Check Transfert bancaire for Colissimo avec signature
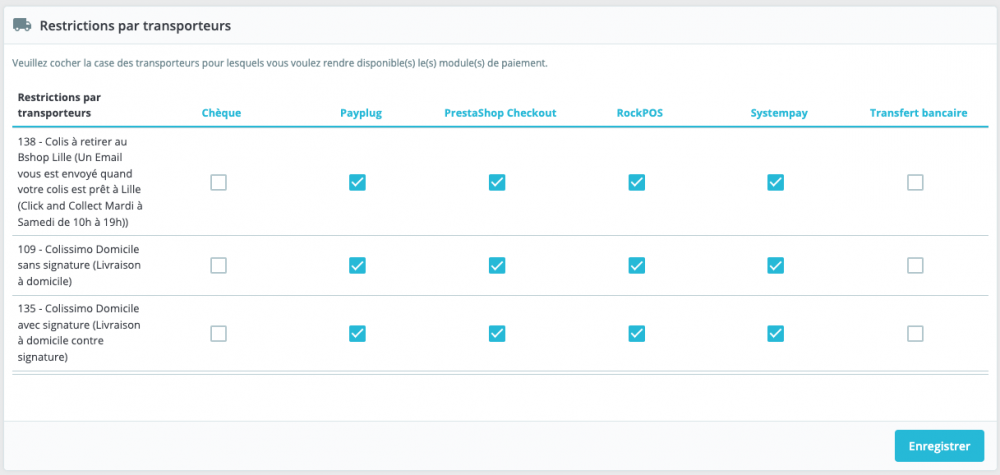Viewport: 1000px width, 475px height. (915, 334)
